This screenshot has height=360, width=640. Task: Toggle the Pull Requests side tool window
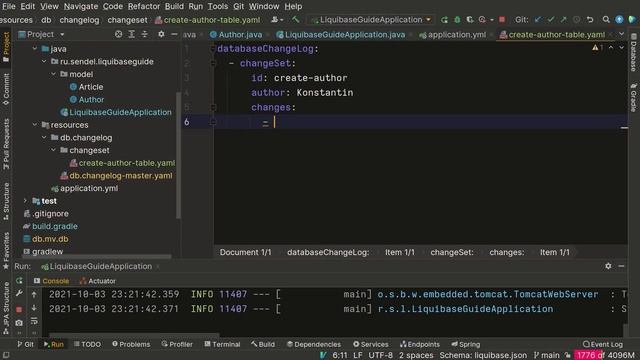[6, 144]
